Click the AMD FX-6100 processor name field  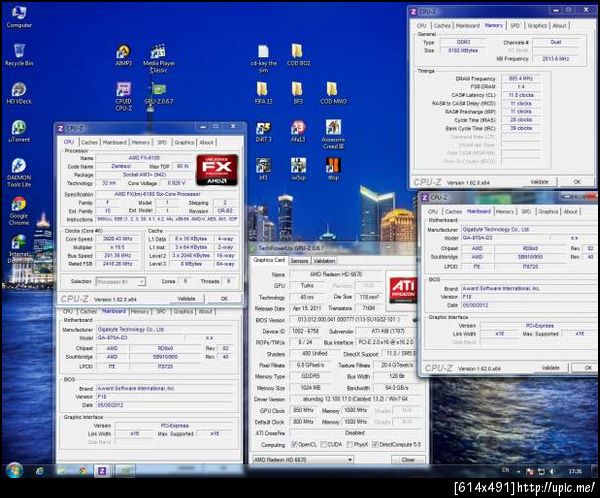pyautogui.click(x=144, y=158)
